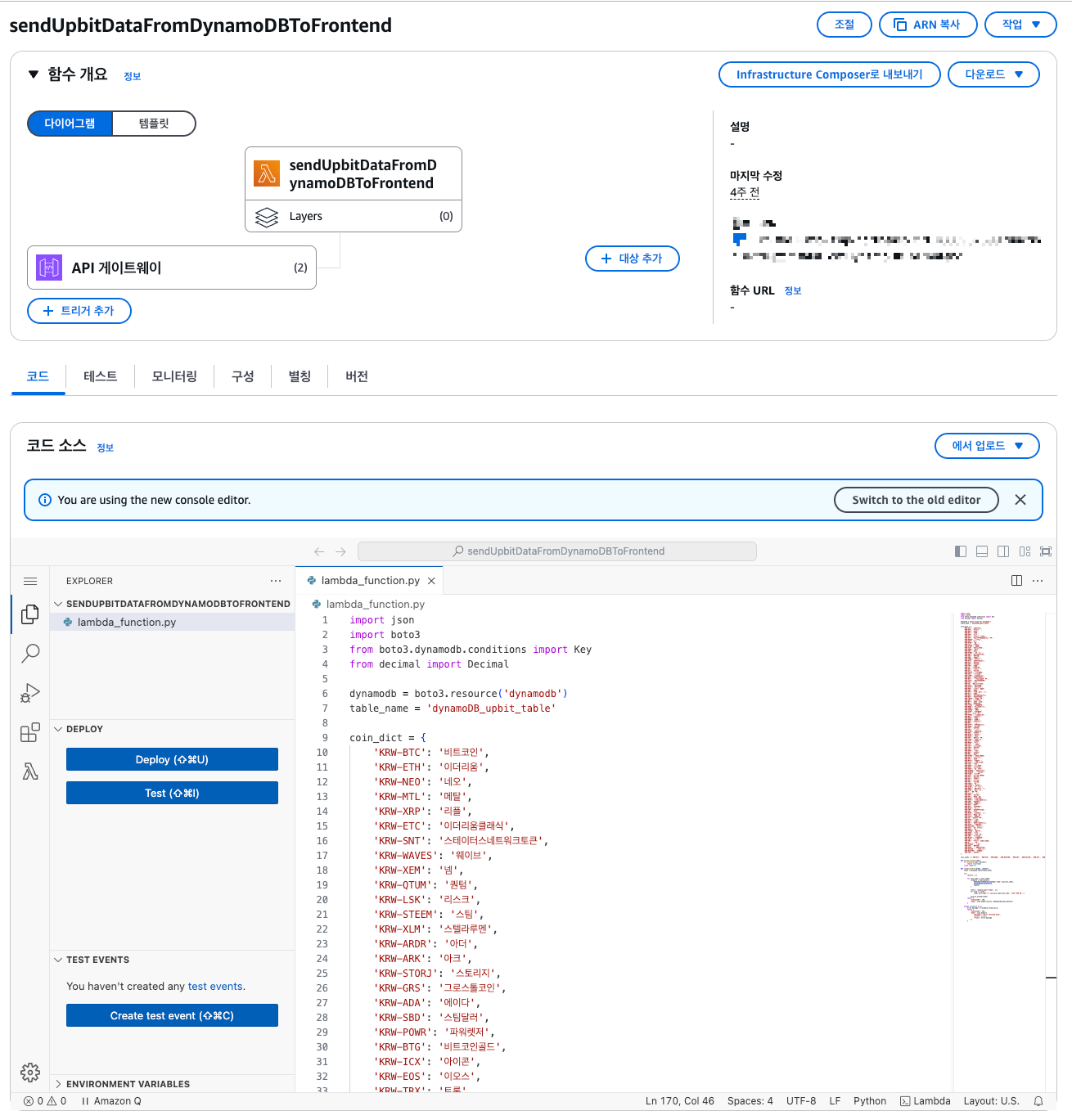Image resolution: width=1072 pixels, height=1120 pixels.
Task: Toggle secondary sidebar layout icon
Action: 1003,551
